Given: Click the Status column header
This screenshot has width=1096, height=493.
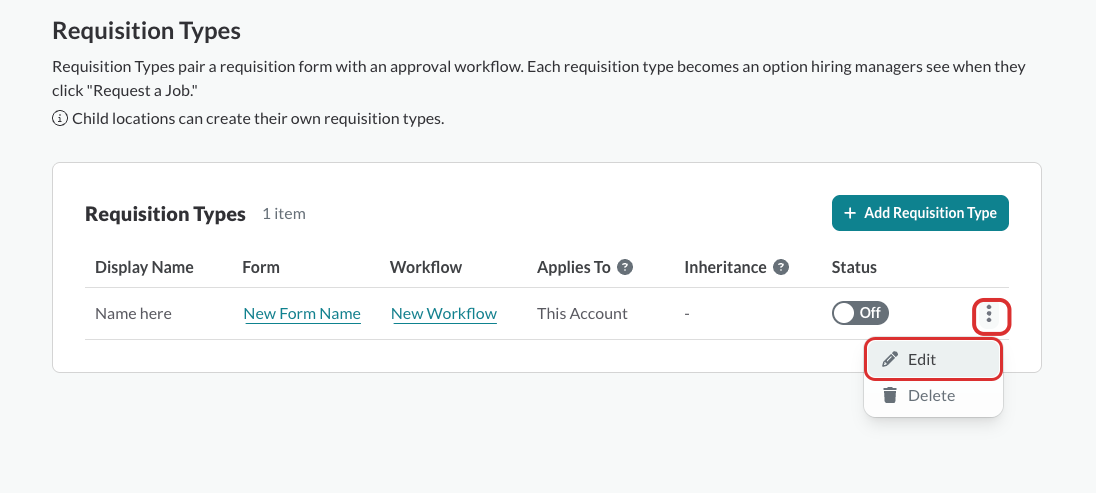Looking at the screenshot, I should pos(854,267).
